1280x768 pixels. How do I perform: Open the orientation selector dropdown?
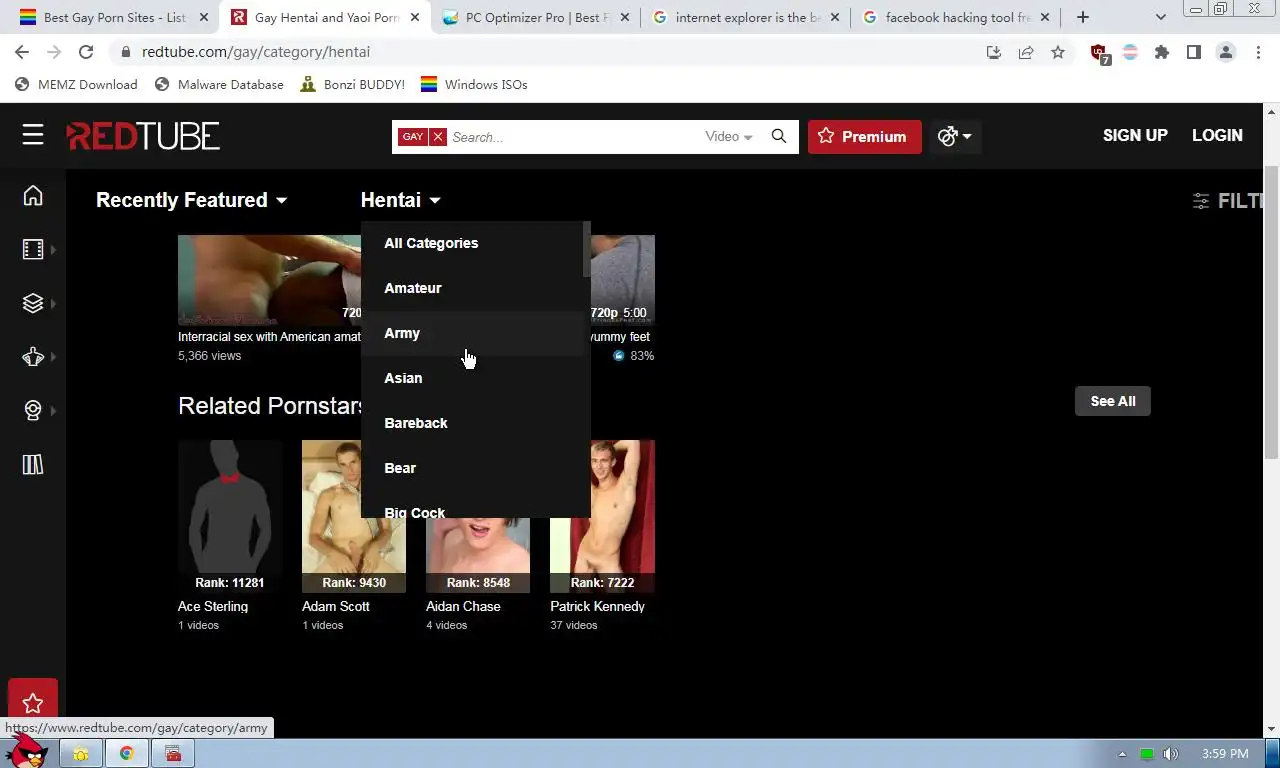(x=955, y=136)
